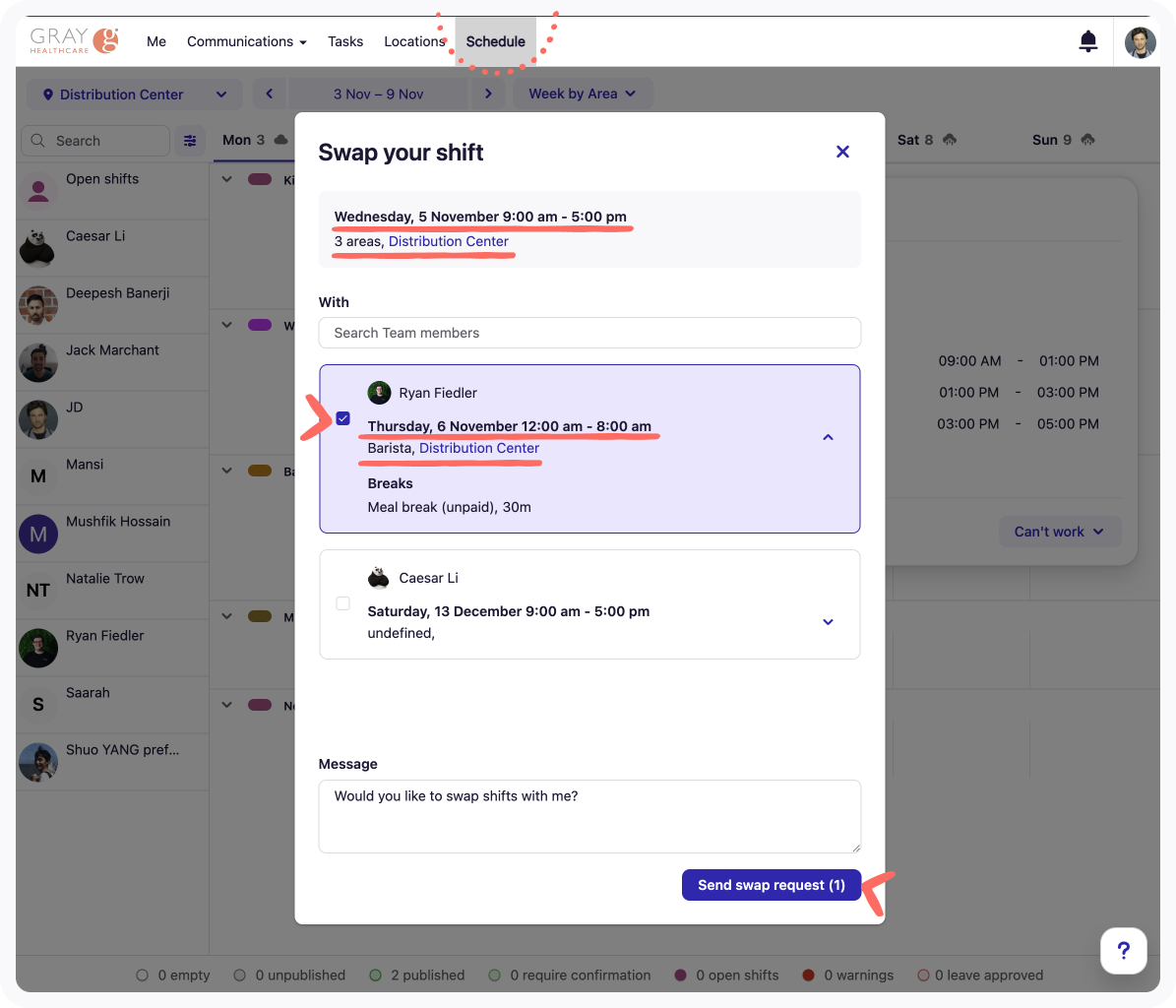1176x1008 pixels.
Task: Click Send swap request button
Action: pos(771,885)
